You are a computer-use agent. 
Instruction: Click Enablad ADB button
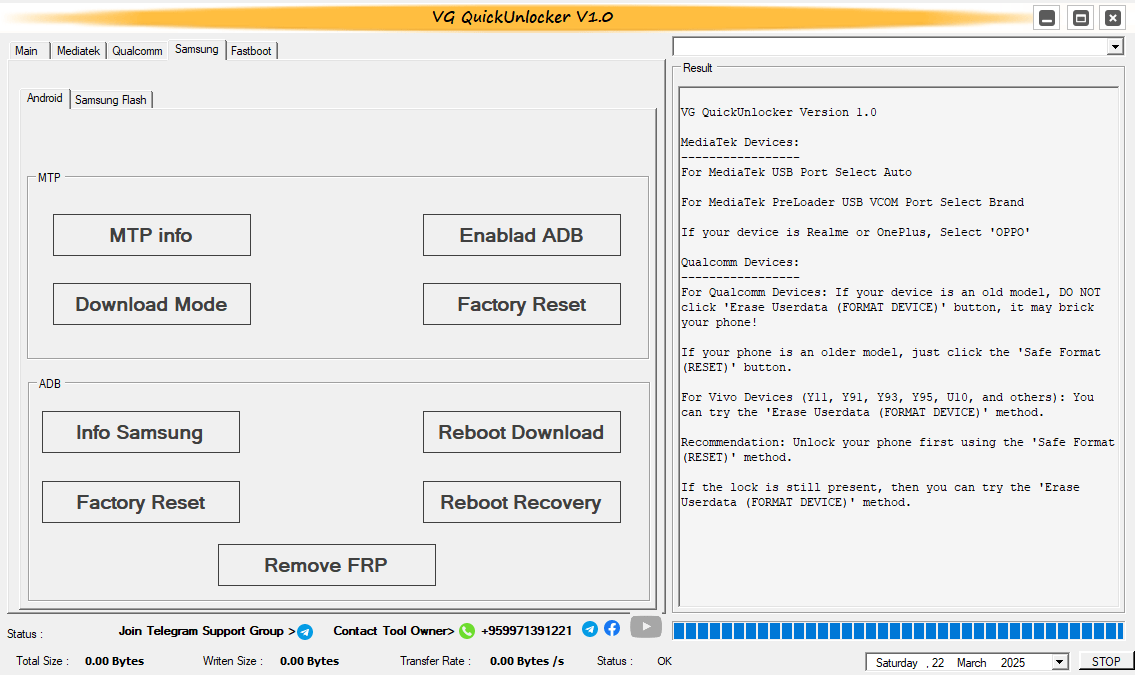[521, 235]
